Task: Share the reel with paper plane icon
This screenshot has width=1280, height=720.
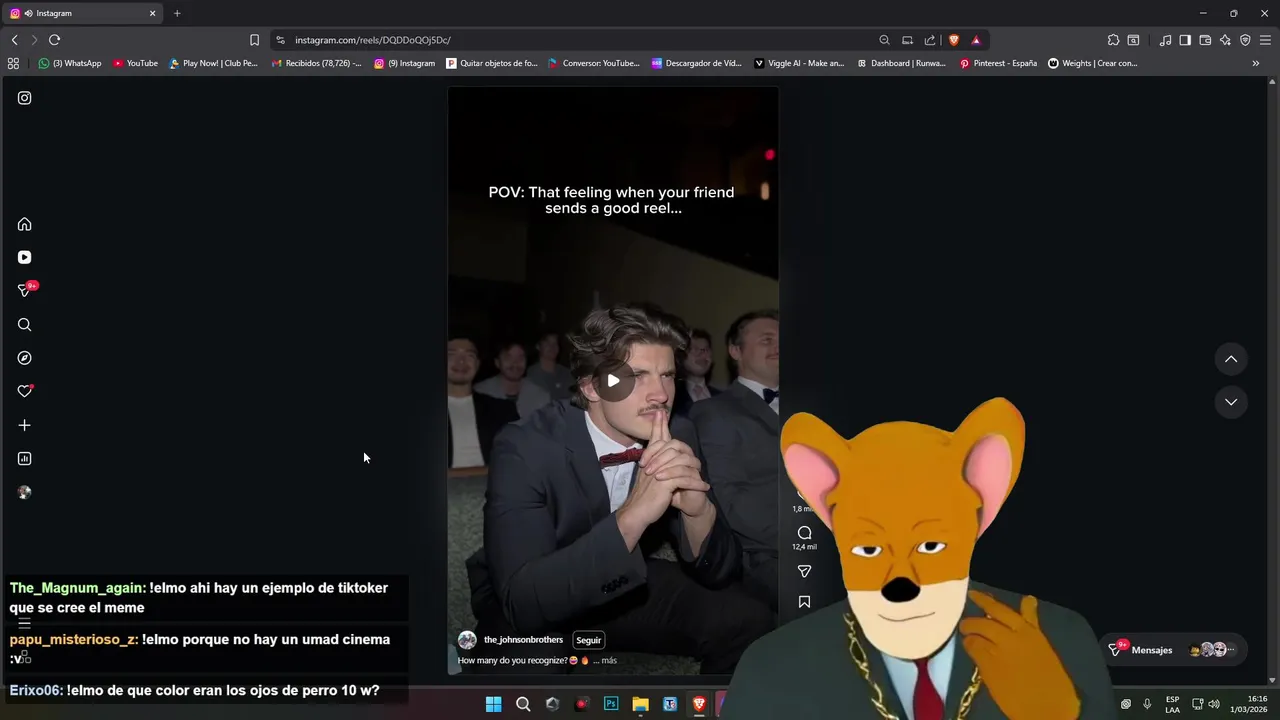Action: (x=804, y=571)
